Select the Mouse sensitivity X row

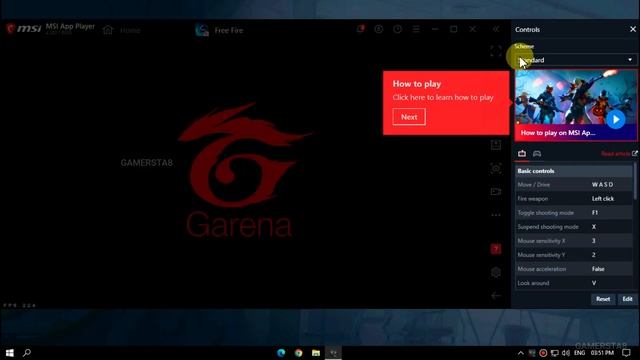[573, 241]
